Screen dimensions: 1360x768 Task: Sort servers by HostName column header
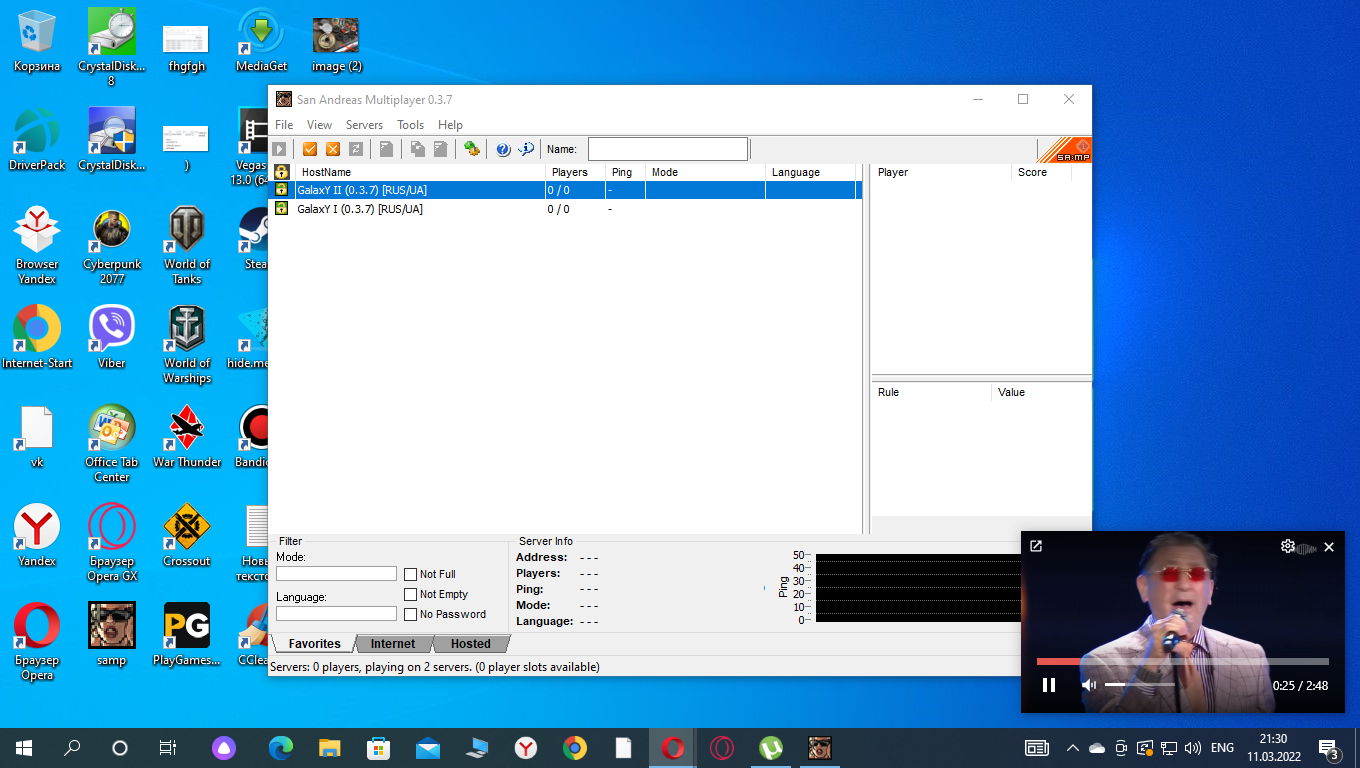420,172
